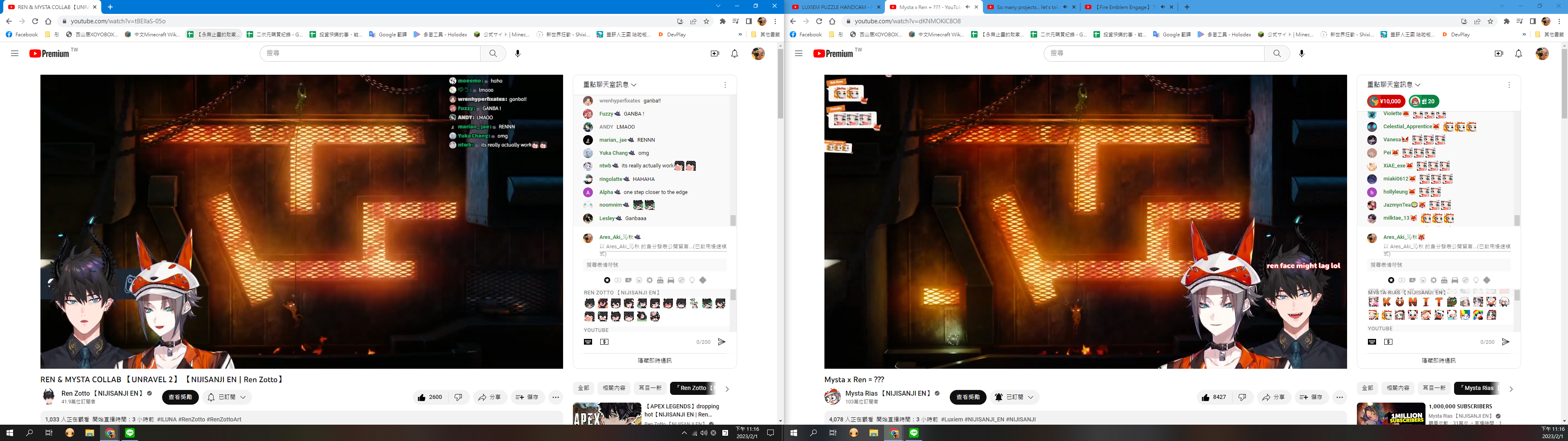The width and height of the screenshot is (1568, 441).
Task: Click 查看獎勵 button on Mysta Rias channel
Action: (x=968, y=397)
